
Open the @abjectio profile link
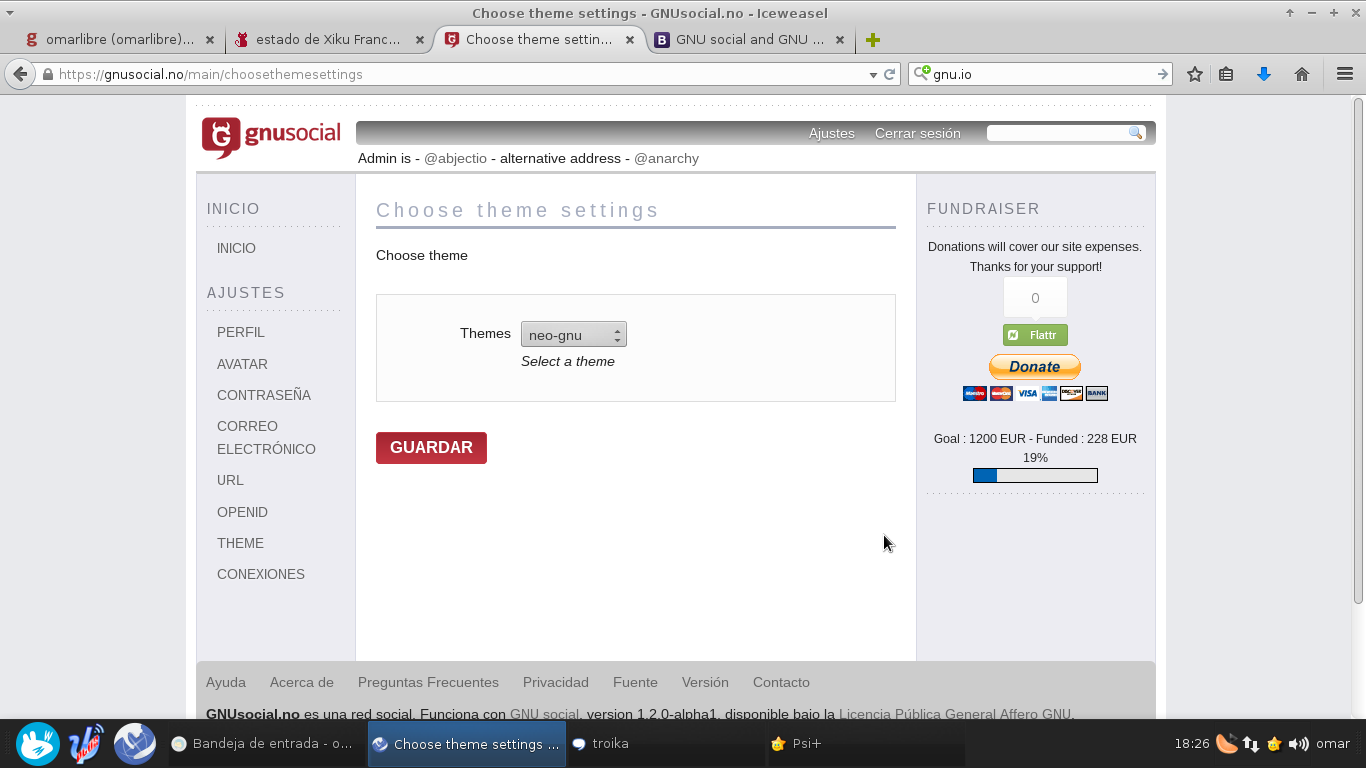(x=455, y=158)
